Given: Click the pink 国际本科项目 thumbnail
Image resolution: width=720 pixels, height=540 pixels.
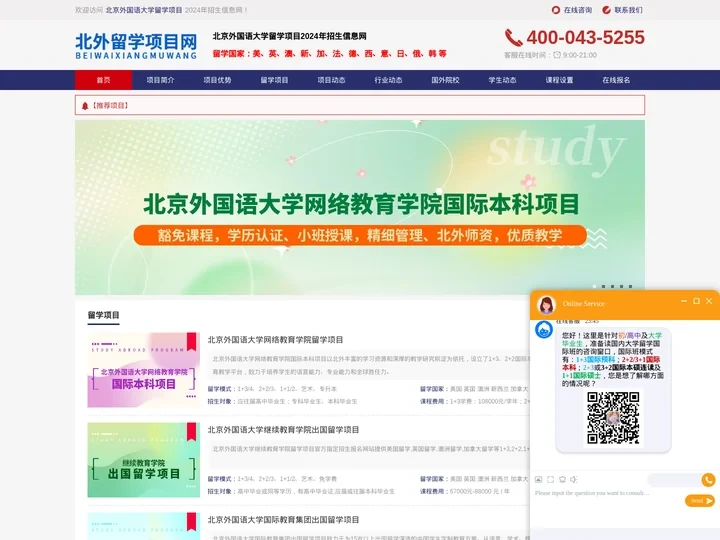Looking at the screenshot, I should [x=144, y=370].
